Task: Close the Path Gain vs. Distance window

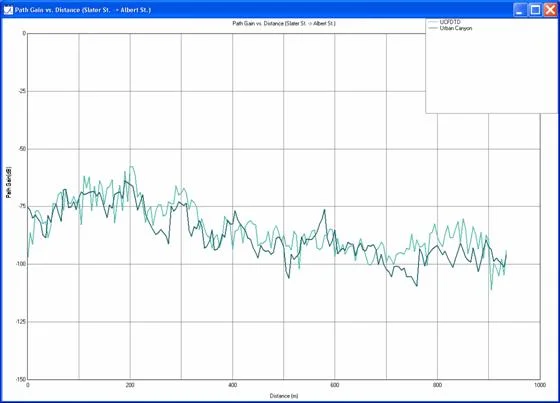Action: tap(550, 10)
